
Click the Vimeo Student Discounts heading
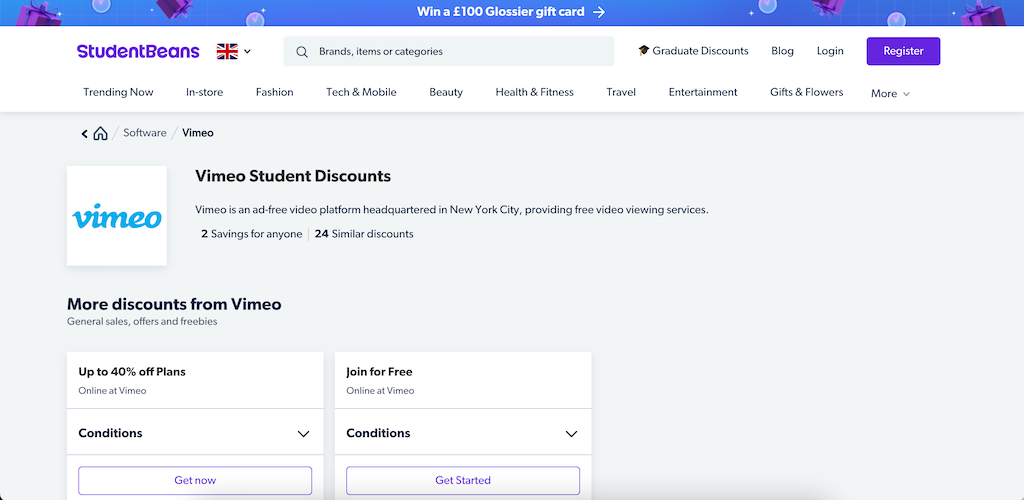(x=293, y=176)
